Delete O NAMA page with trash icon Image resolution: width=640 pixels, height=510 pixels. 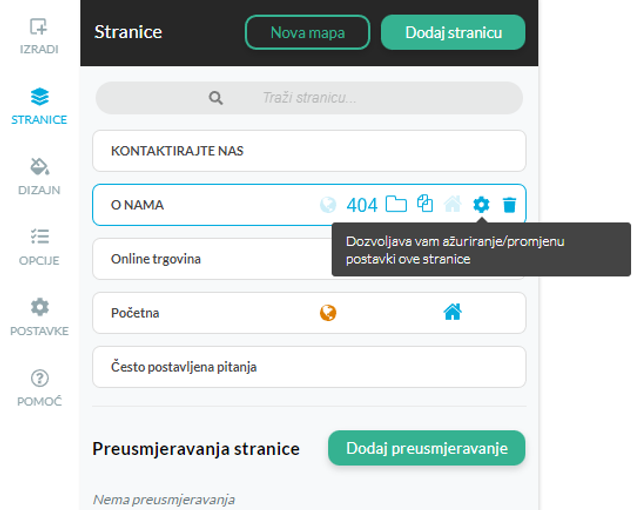tap(509, 205)
